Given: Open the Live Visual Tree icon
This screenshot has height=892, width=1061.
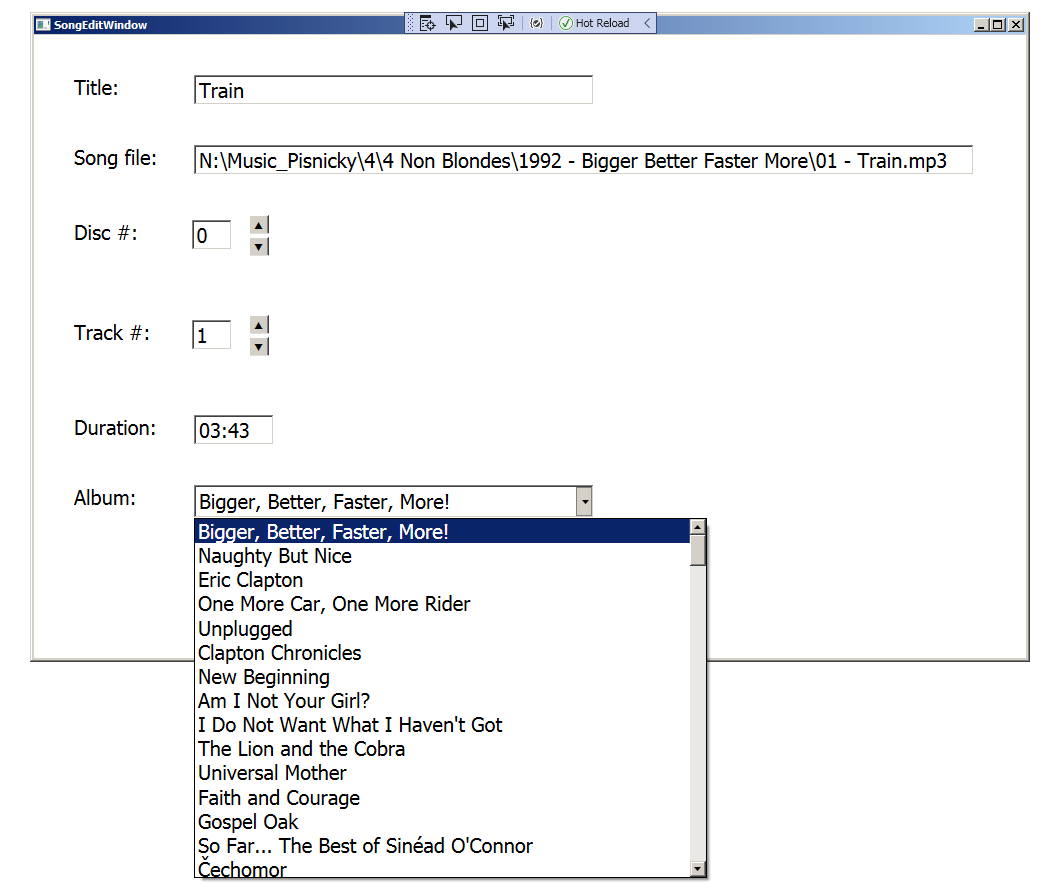Looking at the screenshot, I should click(427, 24).
